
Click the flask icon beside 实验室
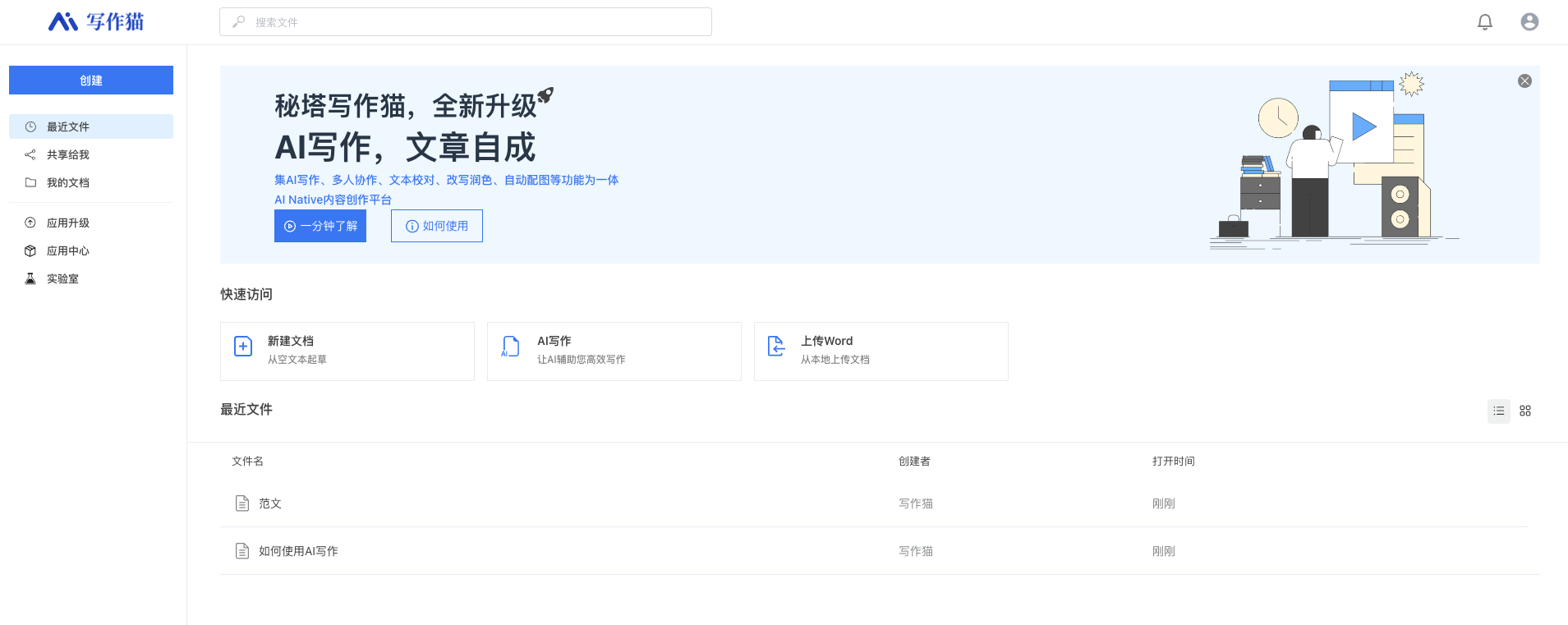(x=30, y=278)
